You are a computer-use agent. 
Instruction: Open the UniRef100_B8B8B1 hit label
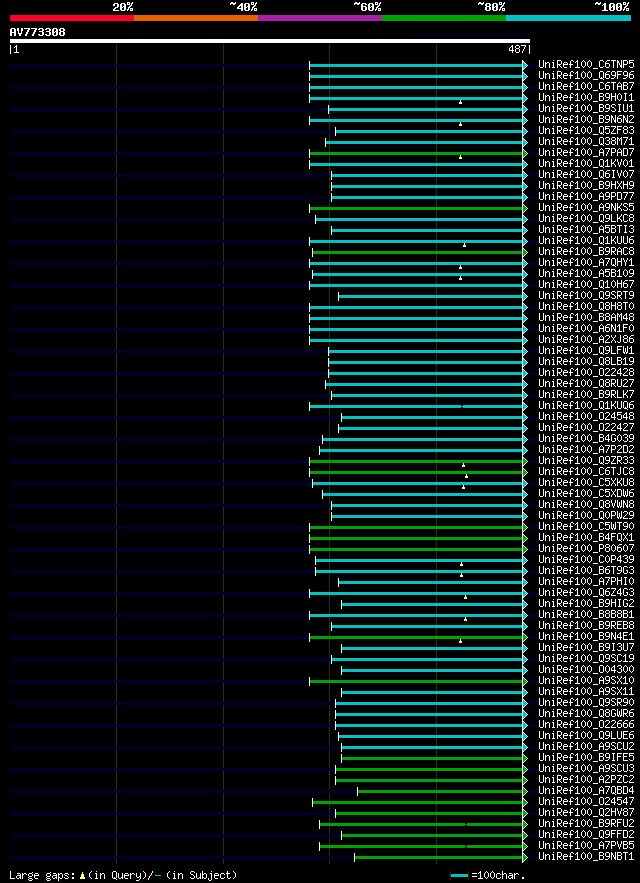point(586,614)
